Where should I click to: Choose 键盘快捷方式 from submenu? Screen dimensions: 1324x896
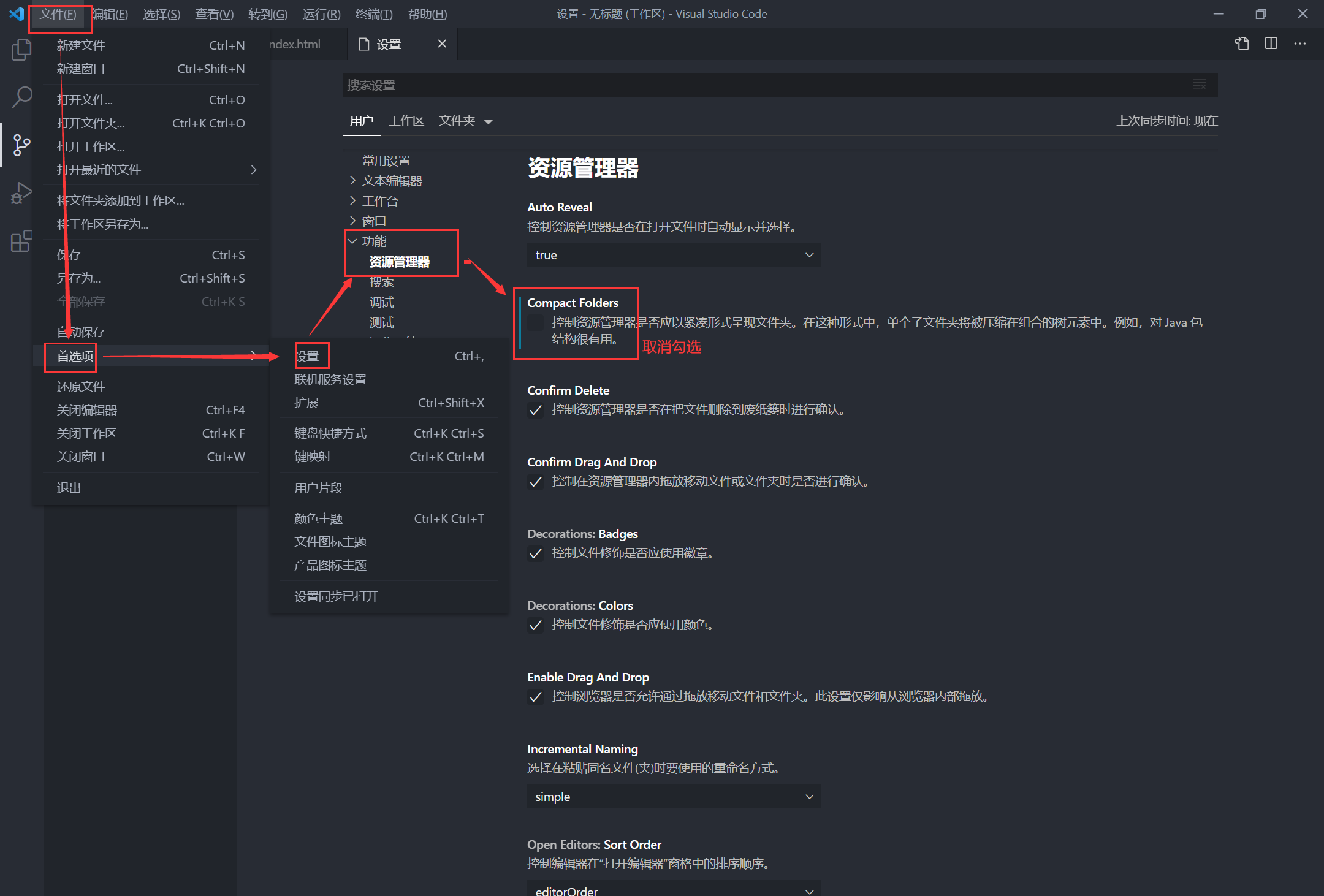click(330, 433)
